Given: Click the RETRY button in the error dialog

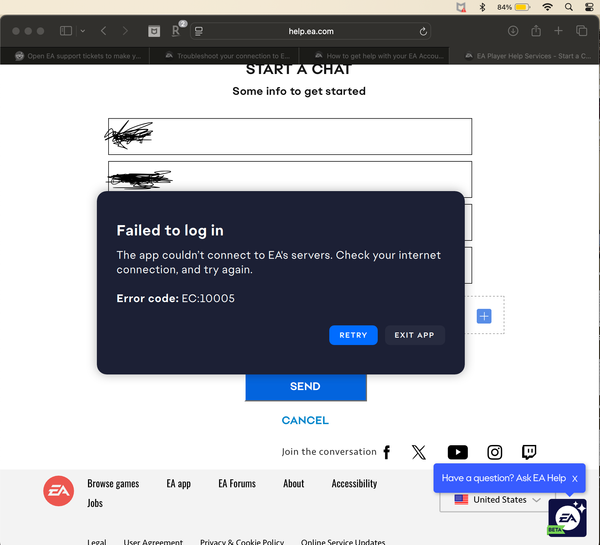Looking at the screenshot, I should pos(353,335).
